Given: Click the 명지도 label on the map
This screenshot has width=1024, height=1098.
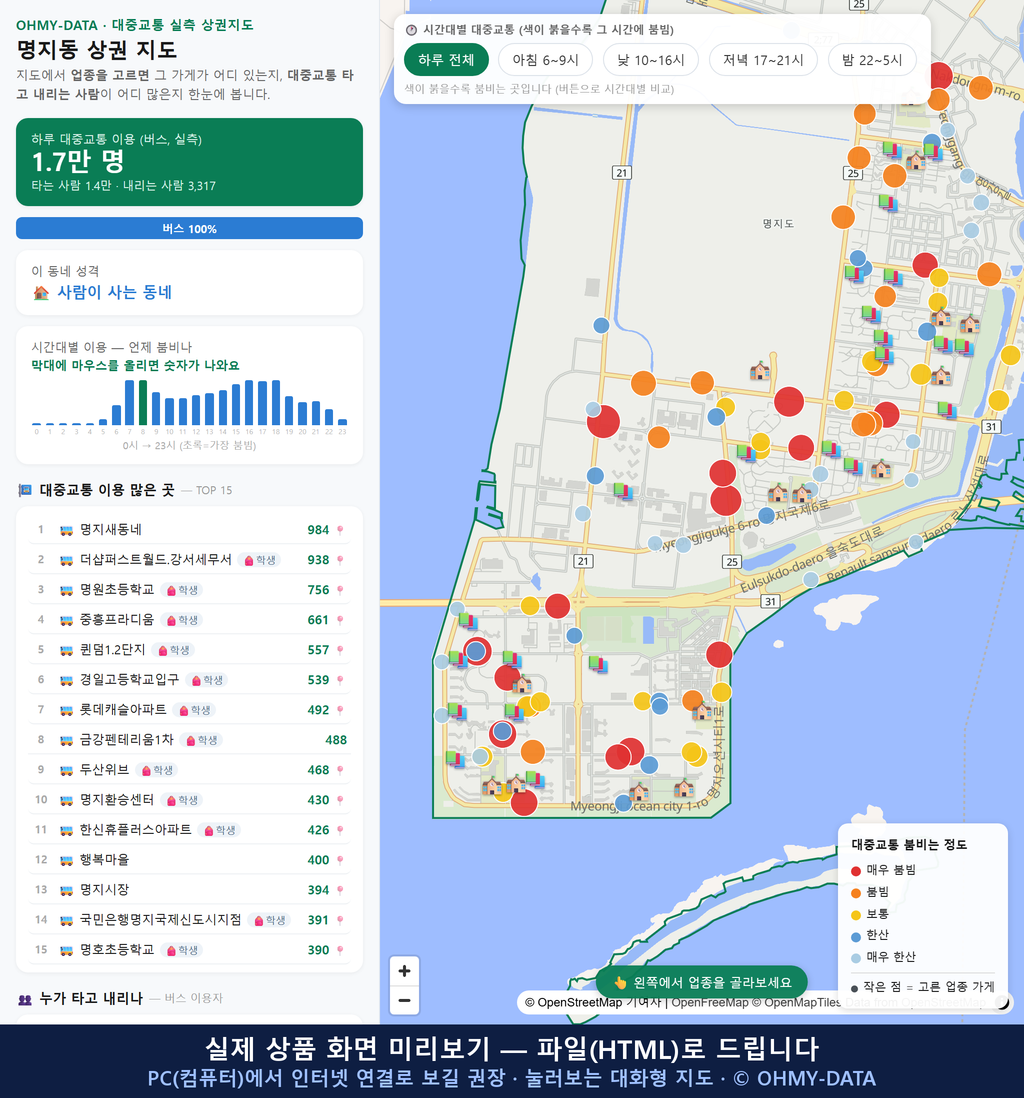Looking at the screenshot, I should (778, 223).
